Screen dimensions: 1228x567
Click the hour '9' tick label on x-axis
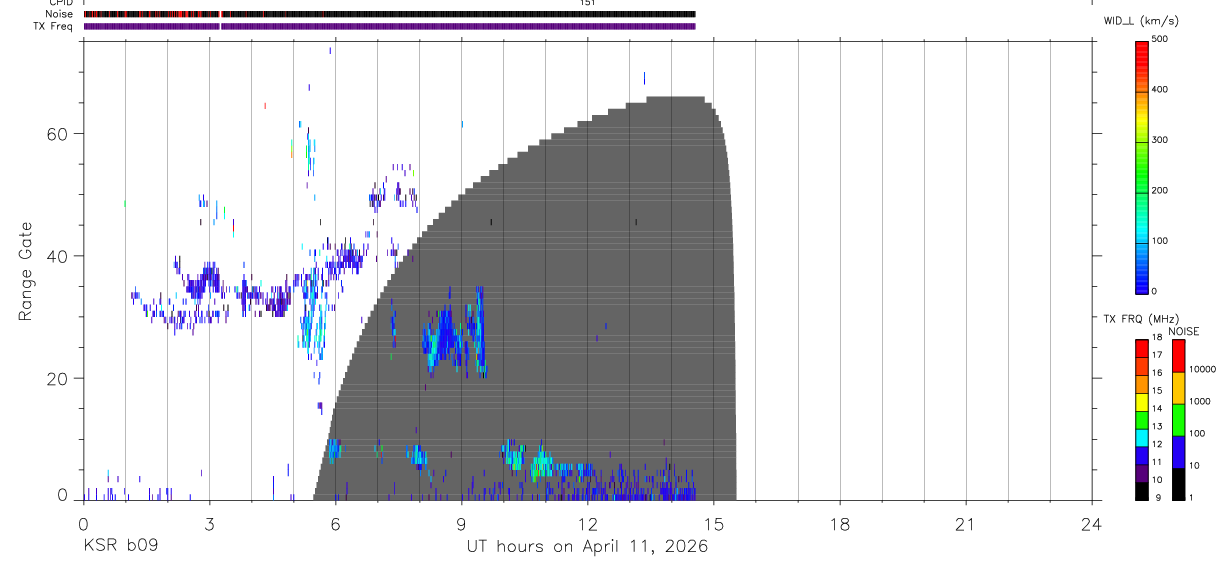(461, 524)
